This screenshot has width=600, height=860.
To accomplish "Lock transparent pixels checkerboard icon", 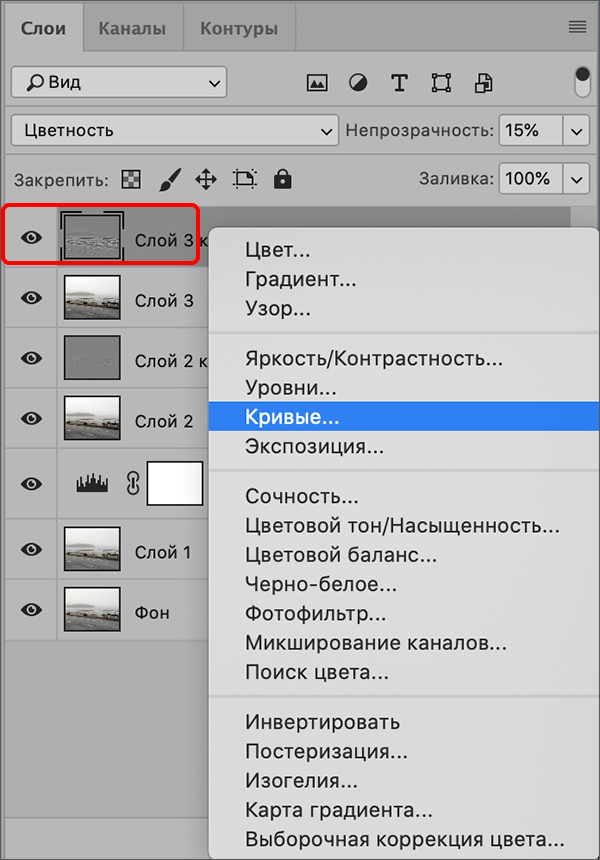I will coord(131,180).
